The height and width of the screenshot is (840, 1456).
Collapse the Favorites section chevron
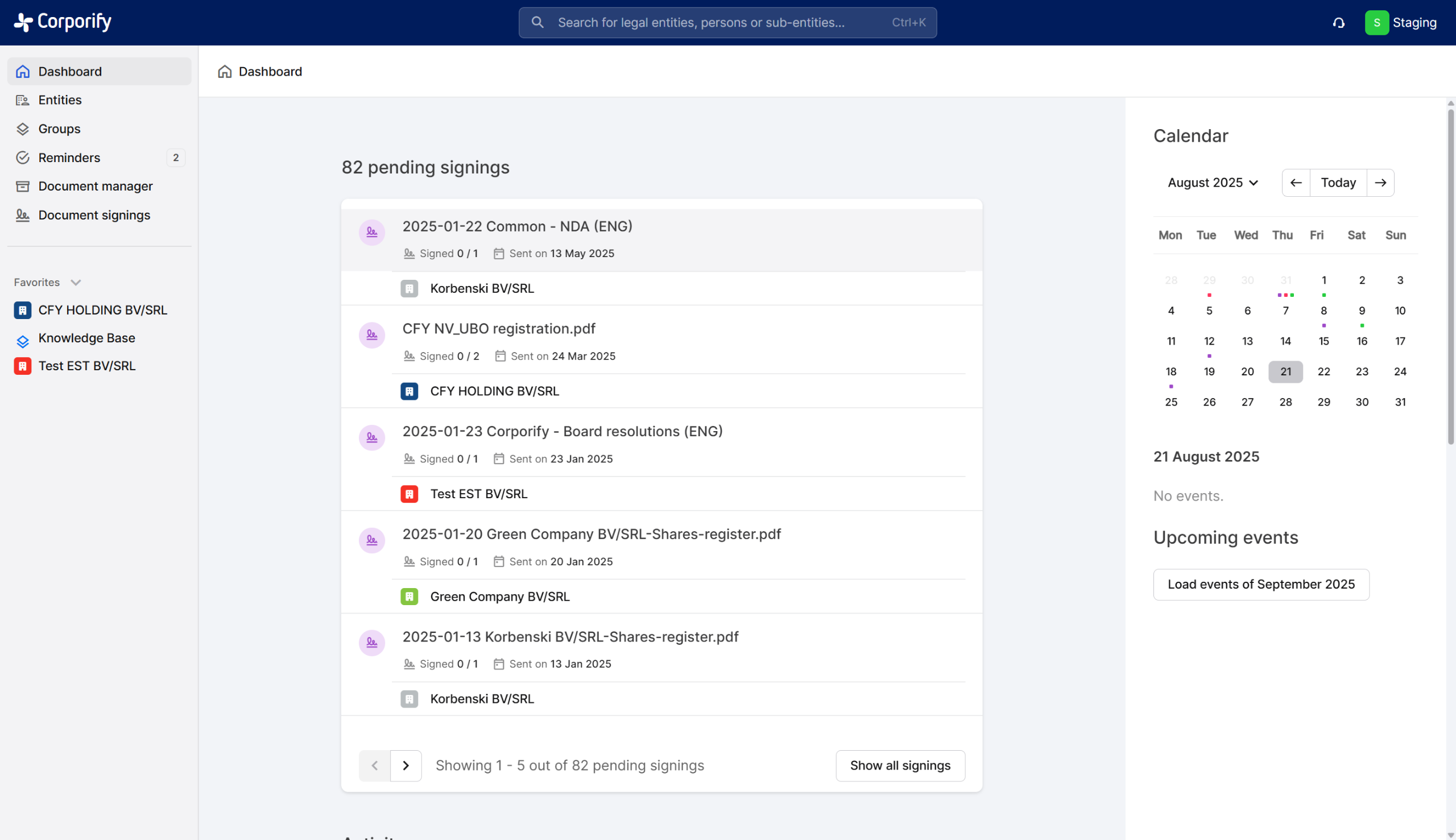pyautogui.click(x=76, y=282)
